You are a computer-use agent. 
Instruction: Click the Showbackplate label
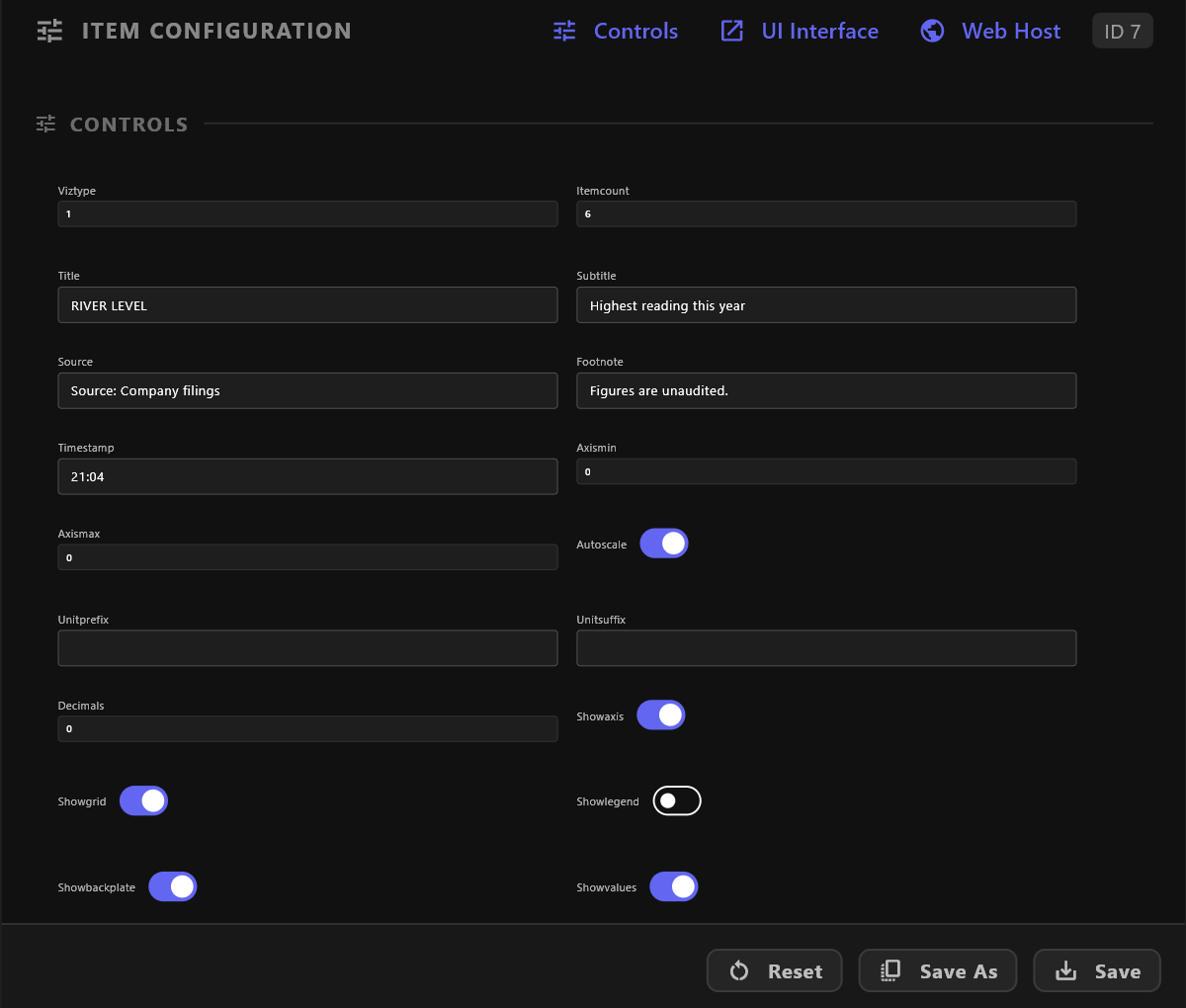click(x=97, y=887)
